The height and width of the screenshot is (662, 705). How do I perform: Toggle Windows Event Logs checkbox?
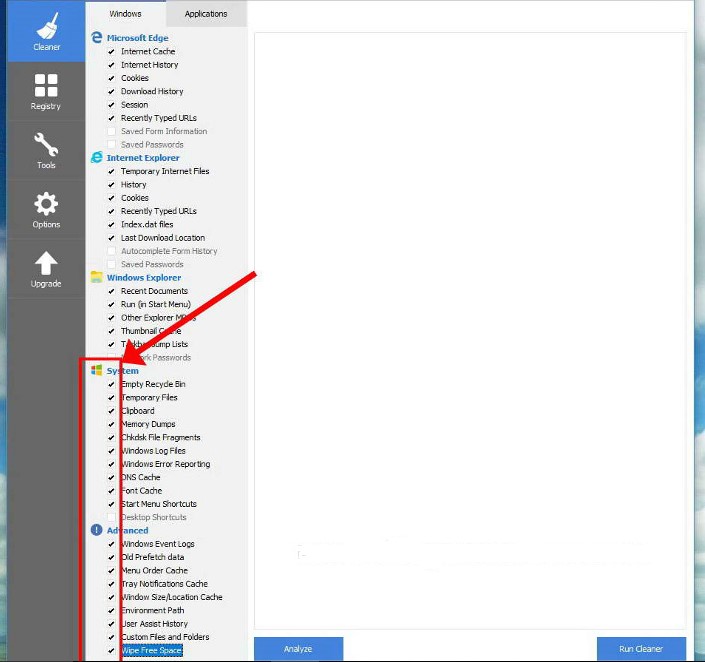click(x=111, y=544)
